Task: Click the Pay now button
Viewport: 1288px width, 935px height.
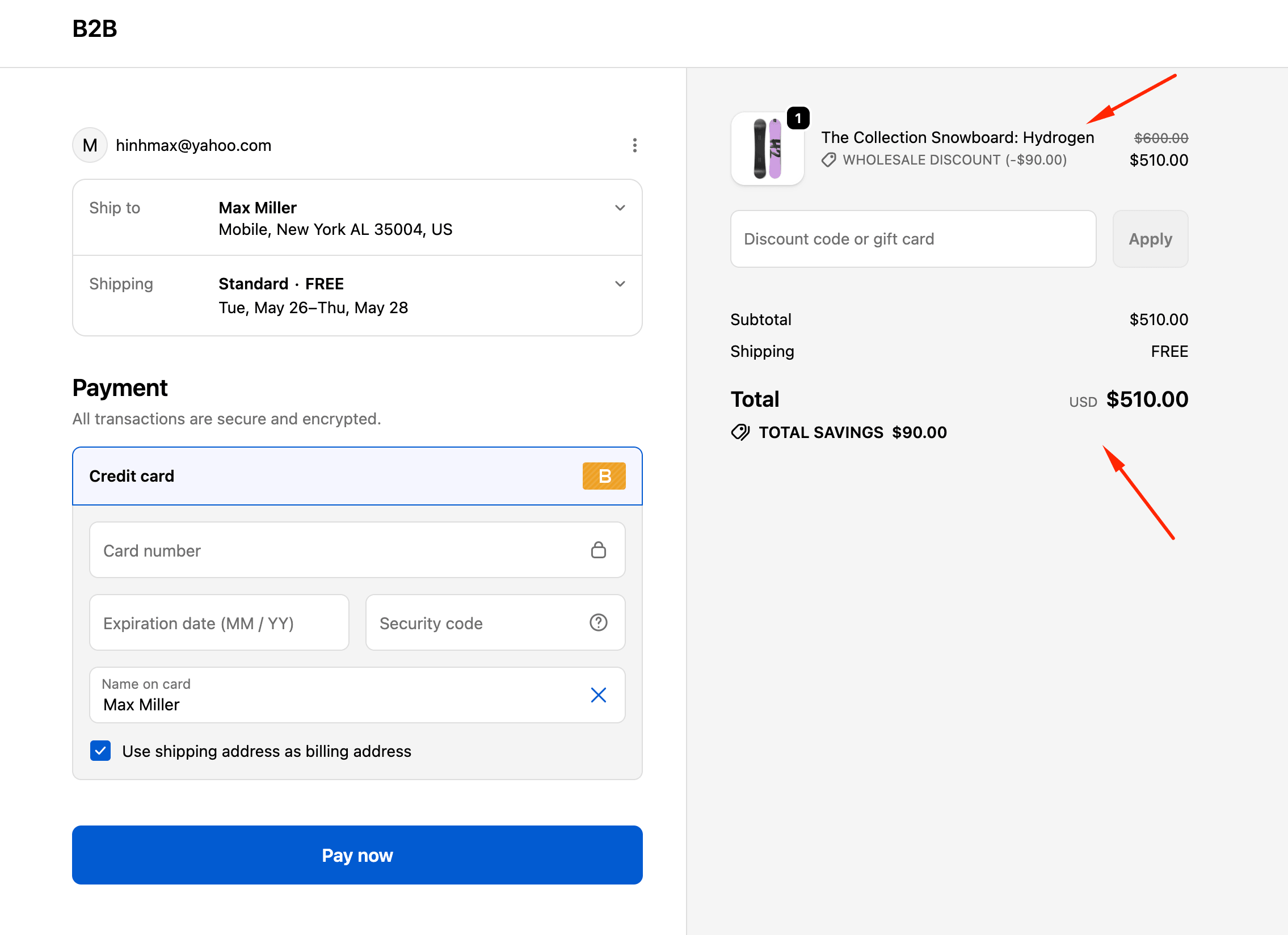Action: (357, 855)
